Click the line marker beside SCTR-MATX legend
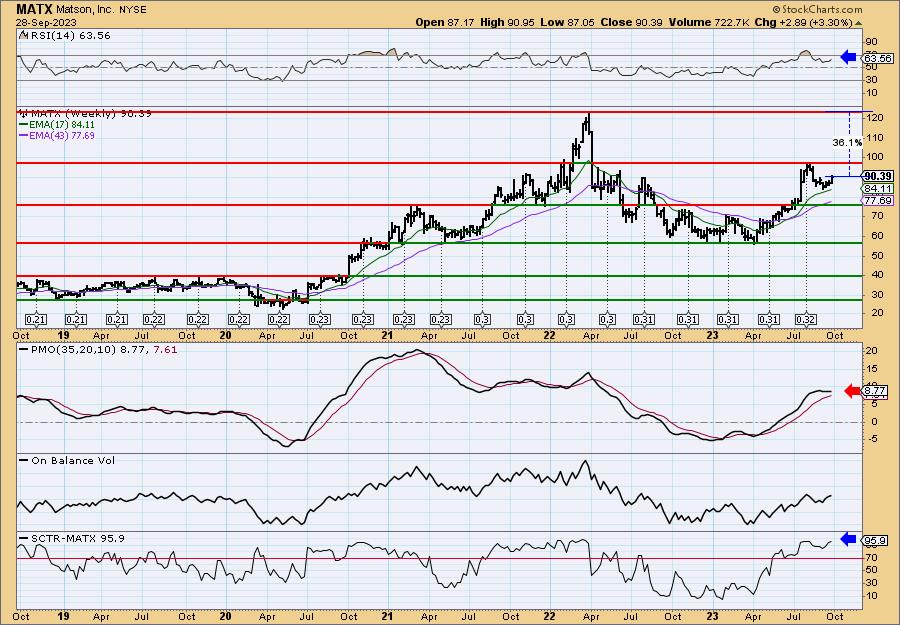This screenshot has height=625, width=900. 23,538
